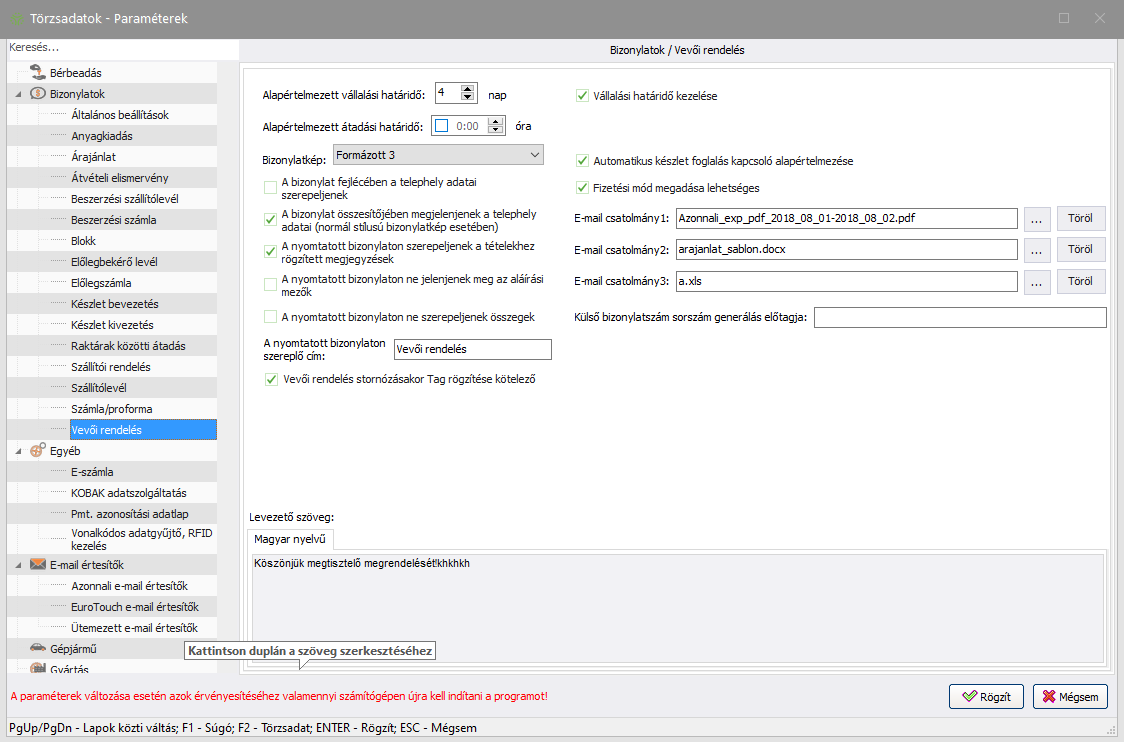
Task: Click the Gyártás category icon
Action: 38,669
